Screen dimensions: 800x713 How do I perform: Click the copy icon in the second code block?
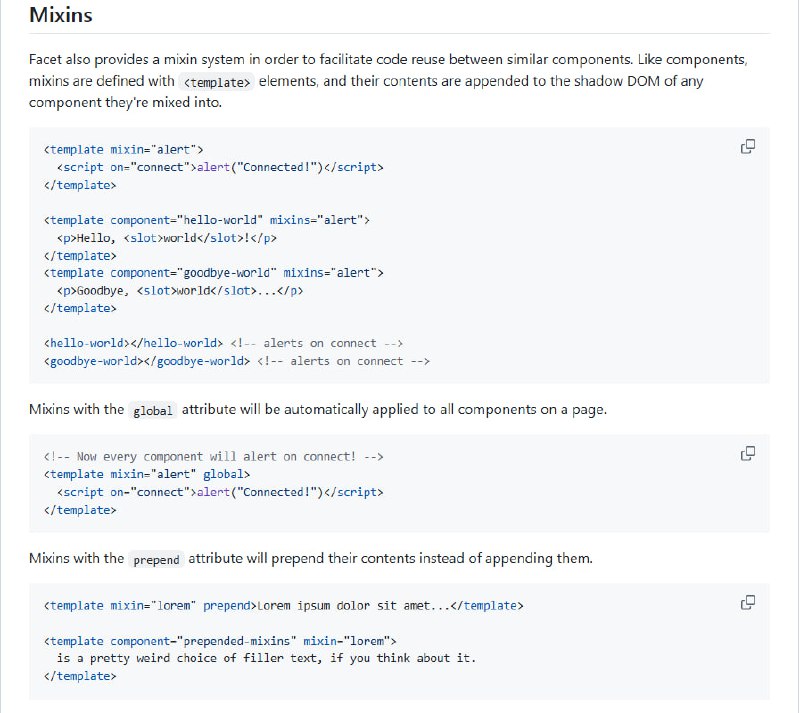pyautogui.click(x=747, y=453)
